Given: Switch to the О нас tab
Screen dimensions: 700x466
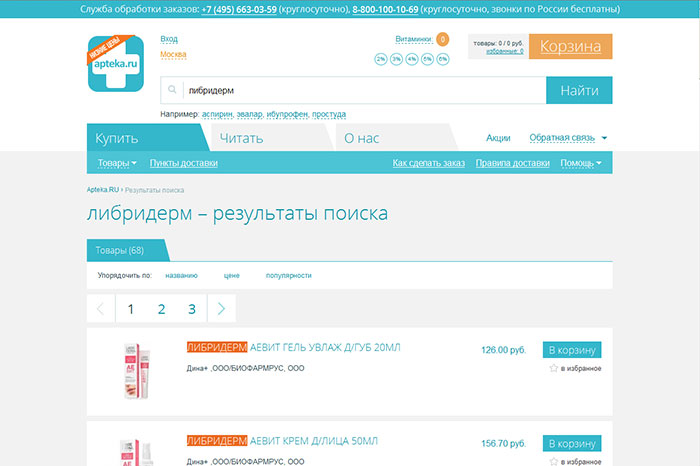Looking at the screenshot, I should click(x=396, y=137).
